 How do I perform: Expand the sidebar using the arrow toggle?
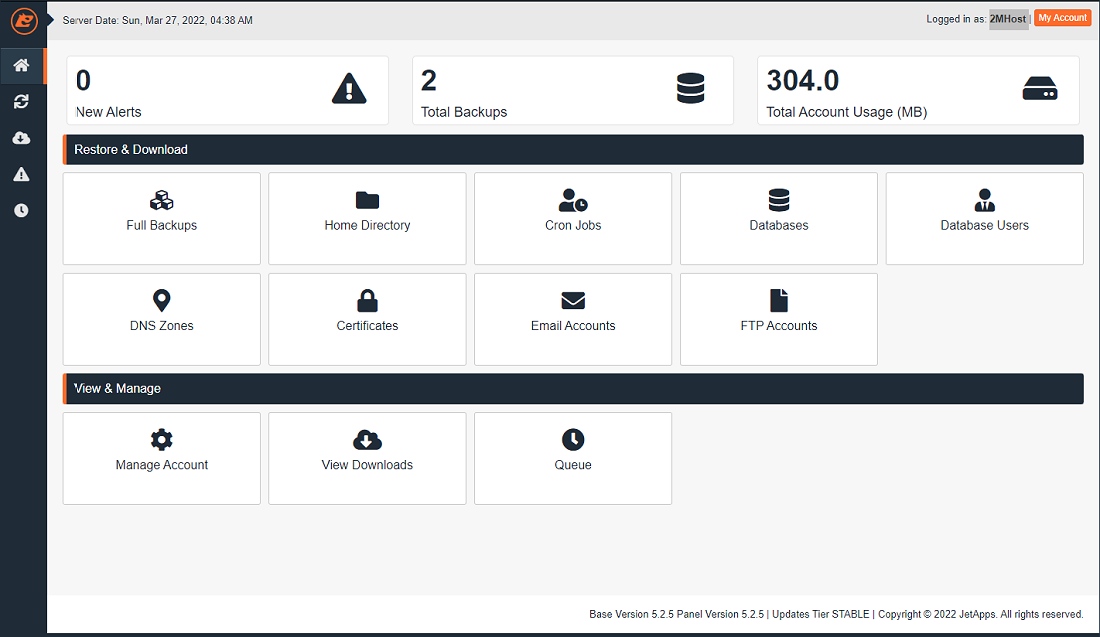[50, 19]
